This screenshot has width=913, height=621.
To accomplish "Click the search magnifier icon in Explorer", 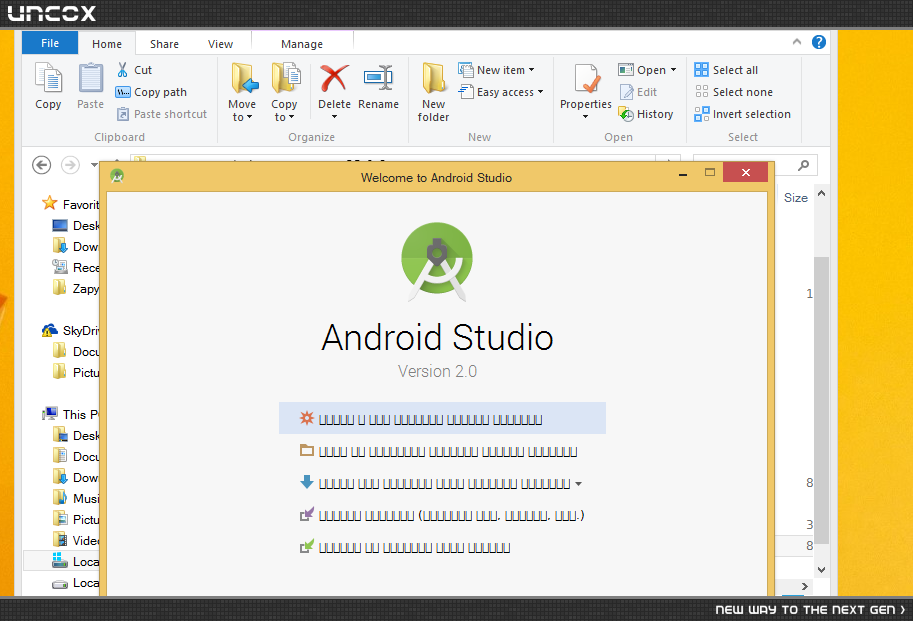I will 804,165.
